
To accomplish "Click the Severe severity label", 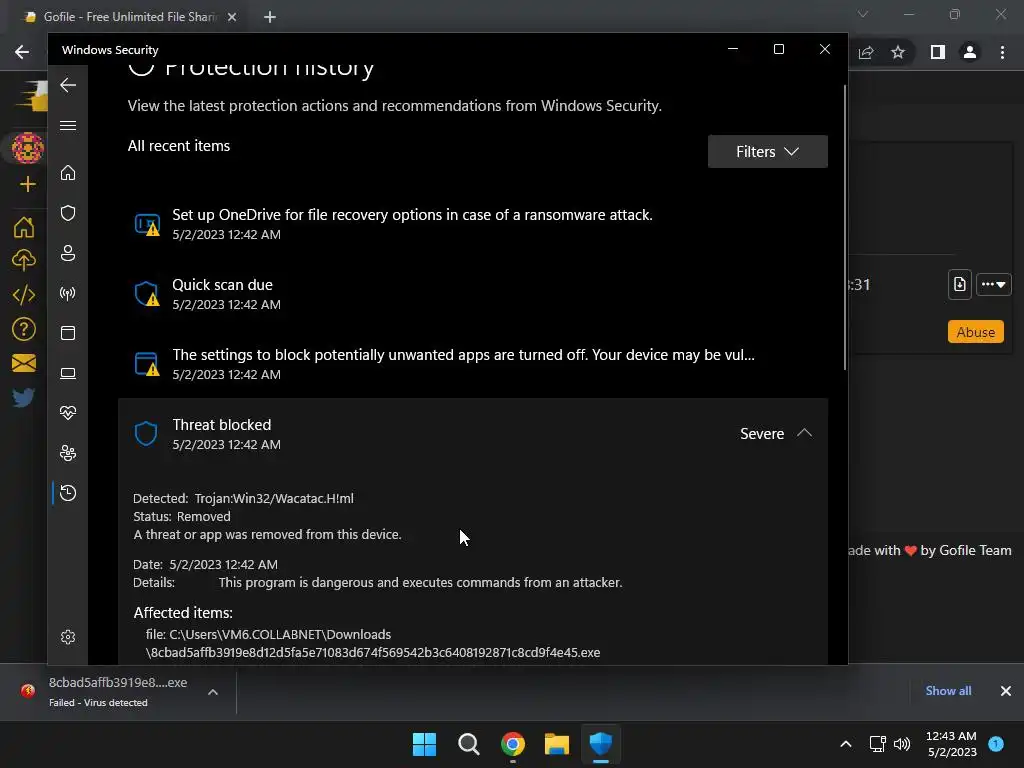I will point(761,434).
